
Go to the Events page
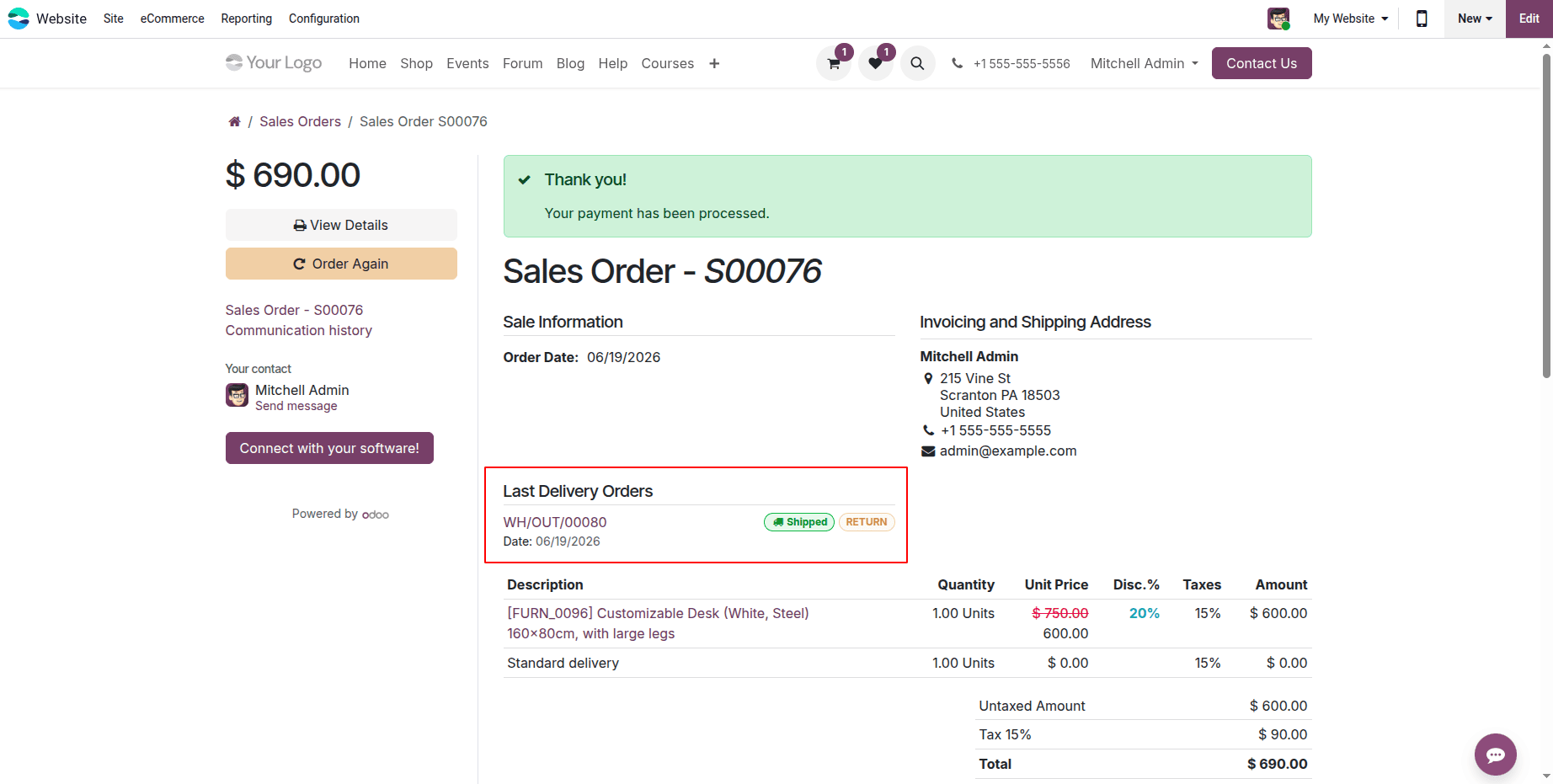(467, 63)
